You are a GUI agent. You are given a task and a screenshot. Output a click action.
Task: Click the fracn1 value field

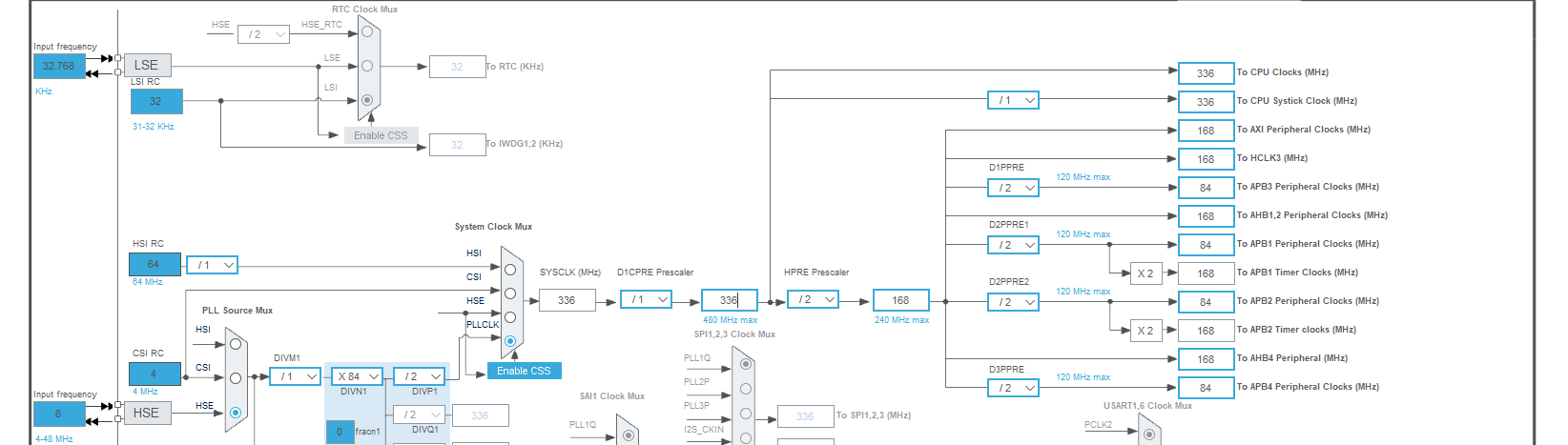pos(340,432)
